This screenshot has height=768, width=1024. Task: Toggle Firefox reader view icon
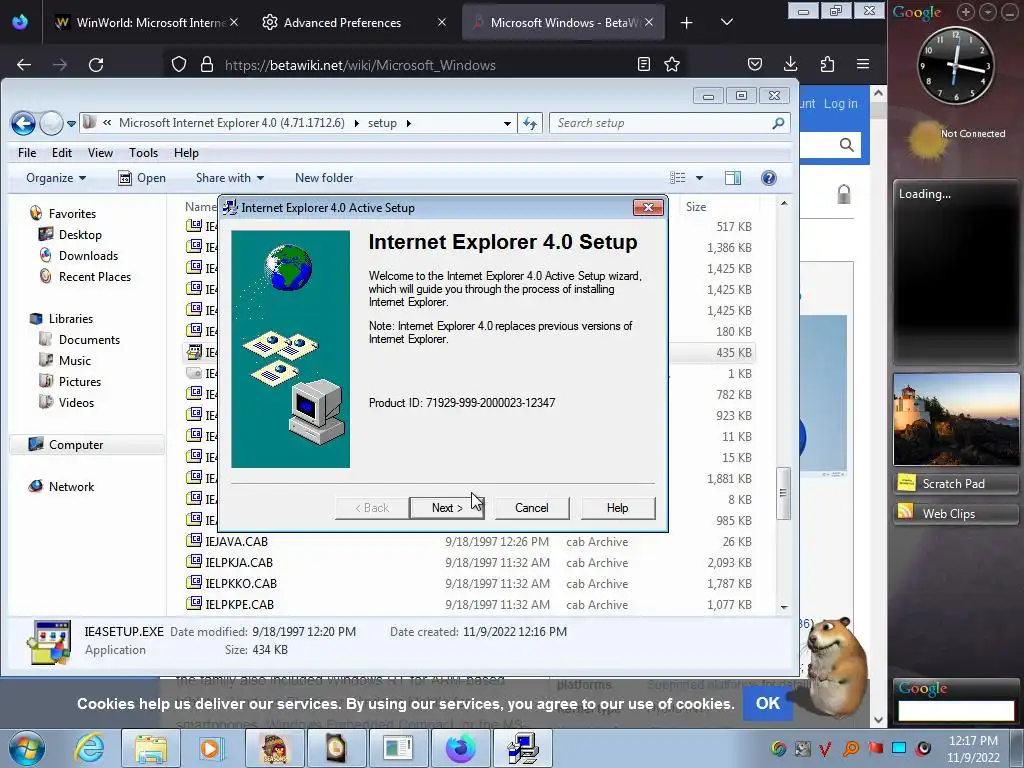click(644, 64)
